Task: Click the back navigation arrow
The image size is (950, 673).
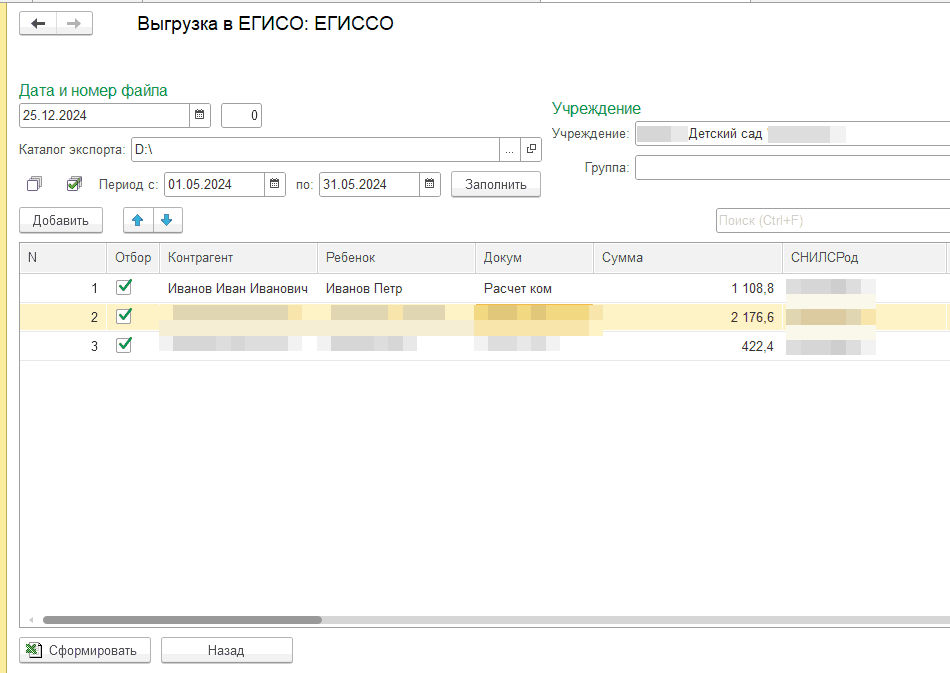Action: pos(38,24)
